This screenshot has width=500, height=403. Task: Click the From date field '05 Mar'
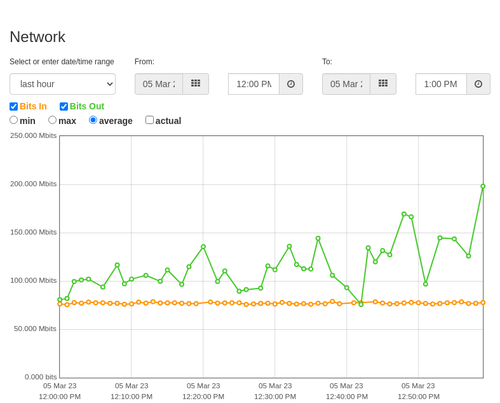click(159, 84)
